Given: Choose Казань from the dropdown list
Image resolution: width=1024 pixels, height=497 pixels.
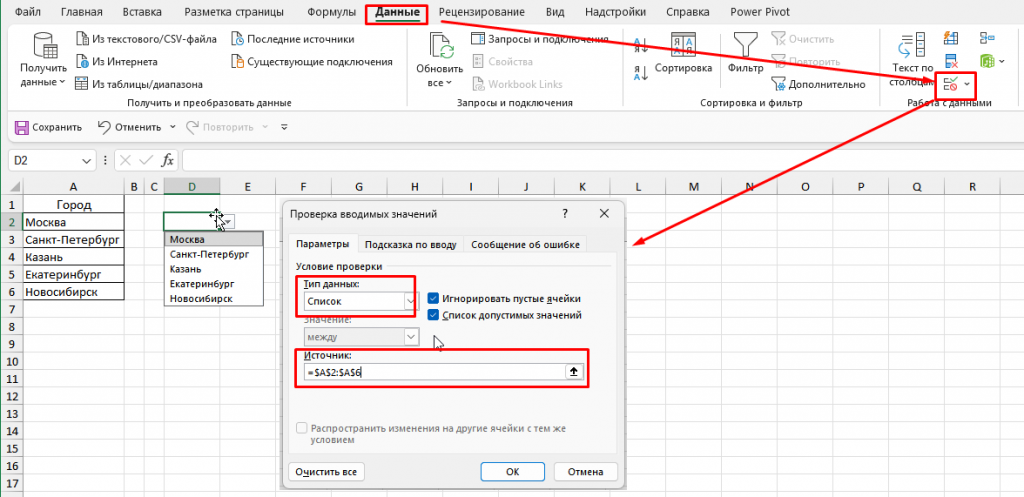Looking at the screenshot, I should tap(214, 269).
